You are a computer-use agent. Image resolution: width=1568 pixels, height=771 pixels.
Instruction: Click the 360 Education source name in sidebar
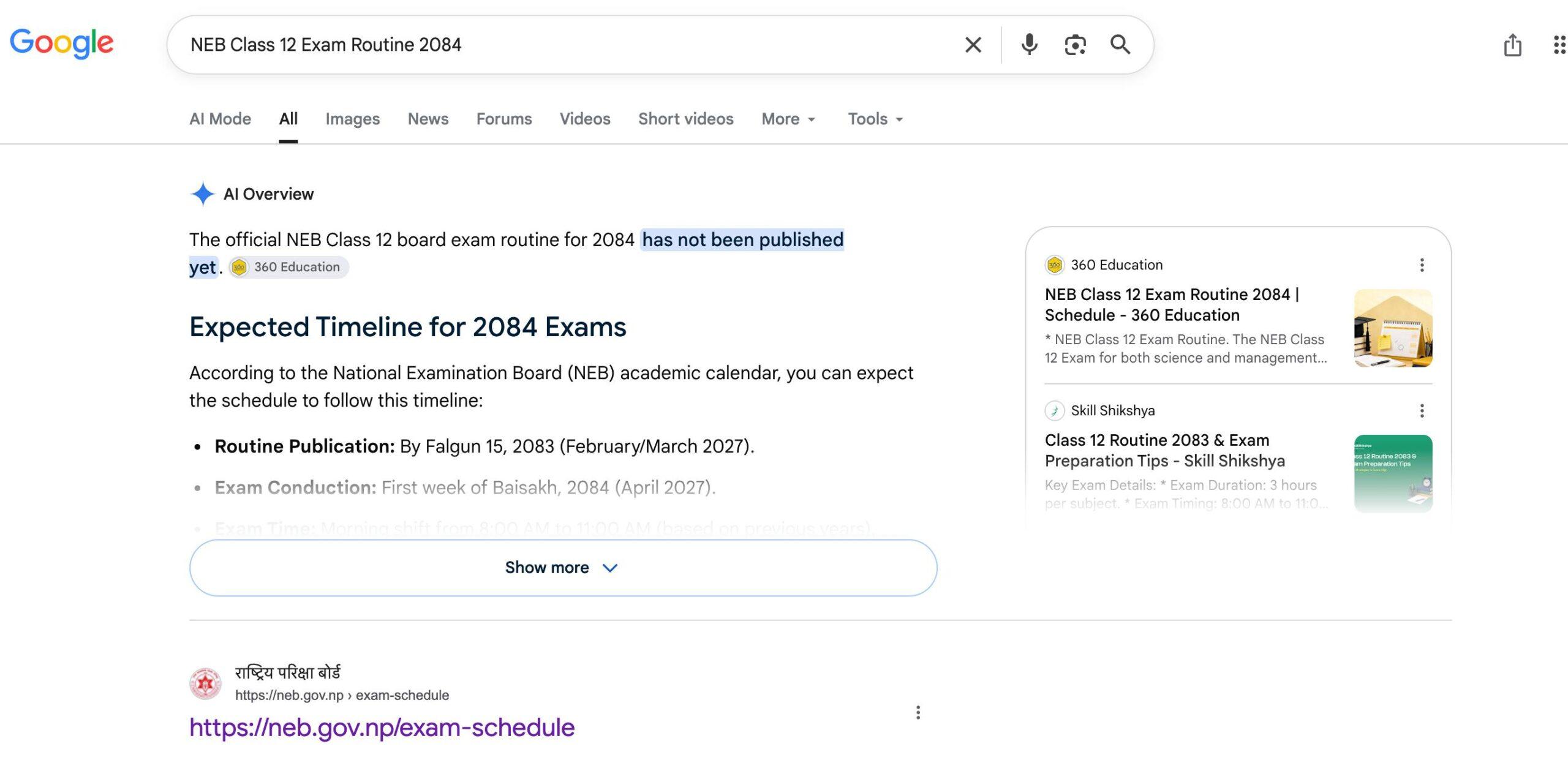point(1117,265)
